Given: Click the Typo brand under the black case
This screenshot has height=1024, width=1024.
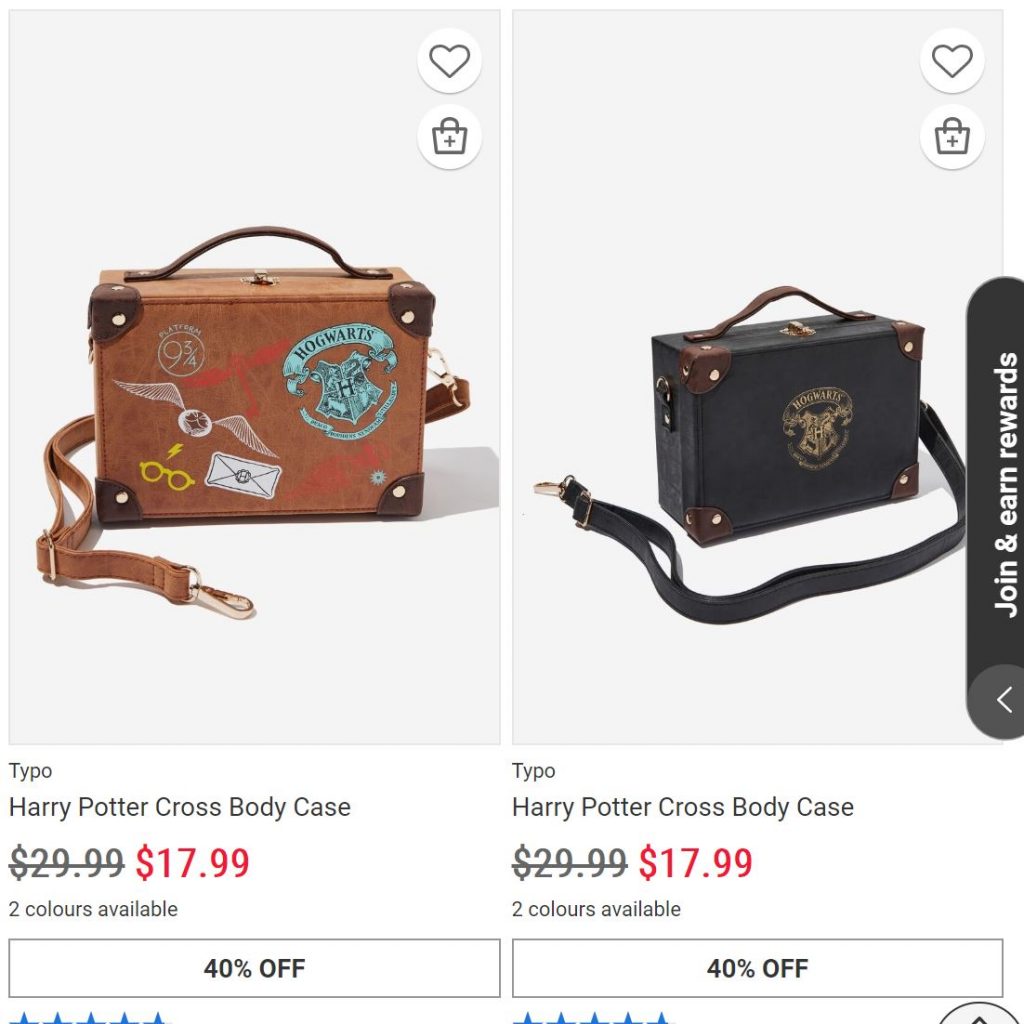Looking at the screenshot, I should click(x=534, y=771).
